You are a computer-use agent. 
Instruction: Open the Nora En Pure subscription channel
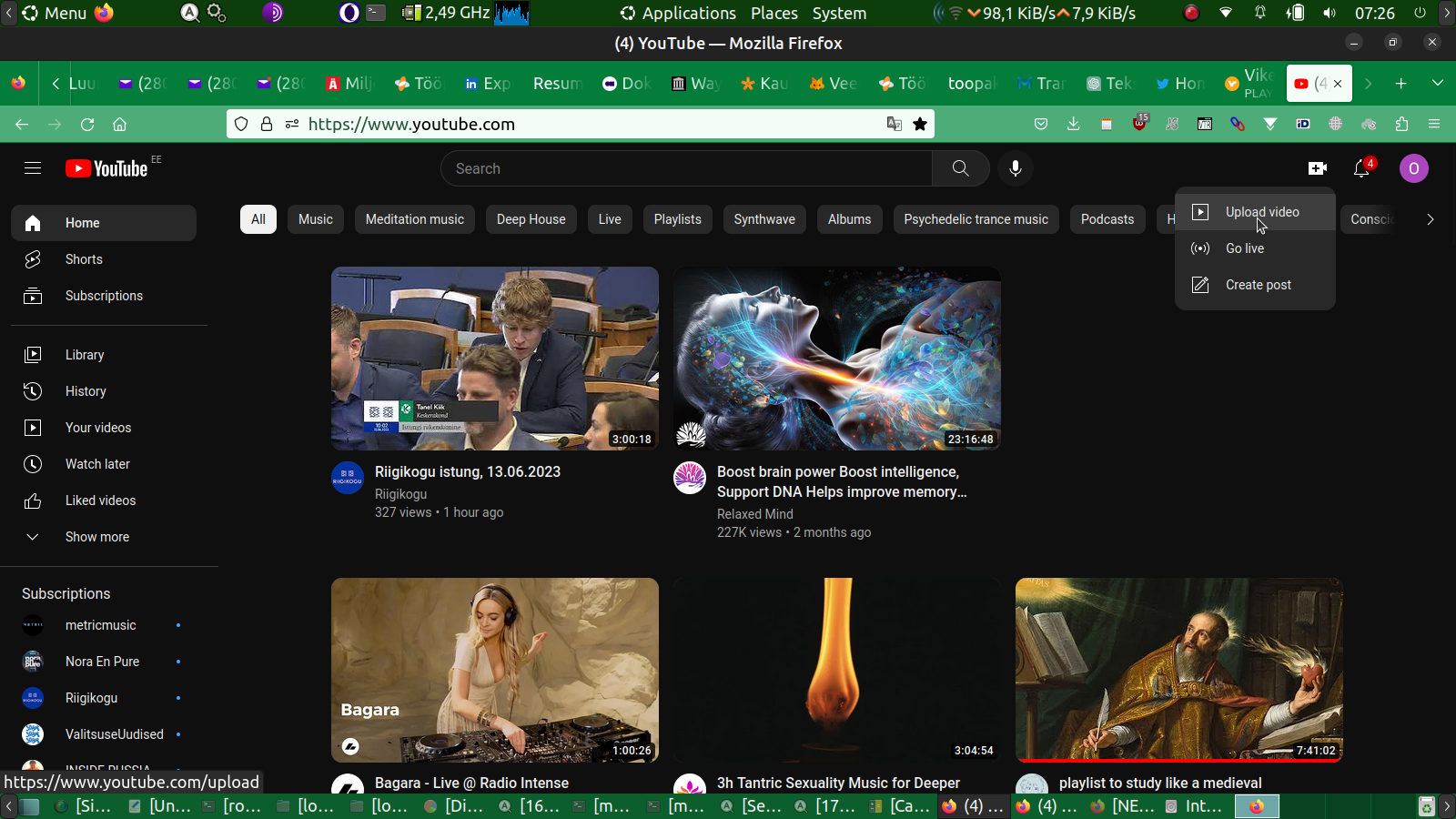click(102, 662)
